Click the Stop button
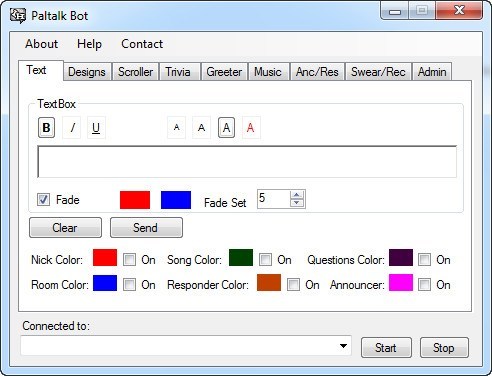Image resolution: width=492 pixels, height=376 pixels. point(444,348)
